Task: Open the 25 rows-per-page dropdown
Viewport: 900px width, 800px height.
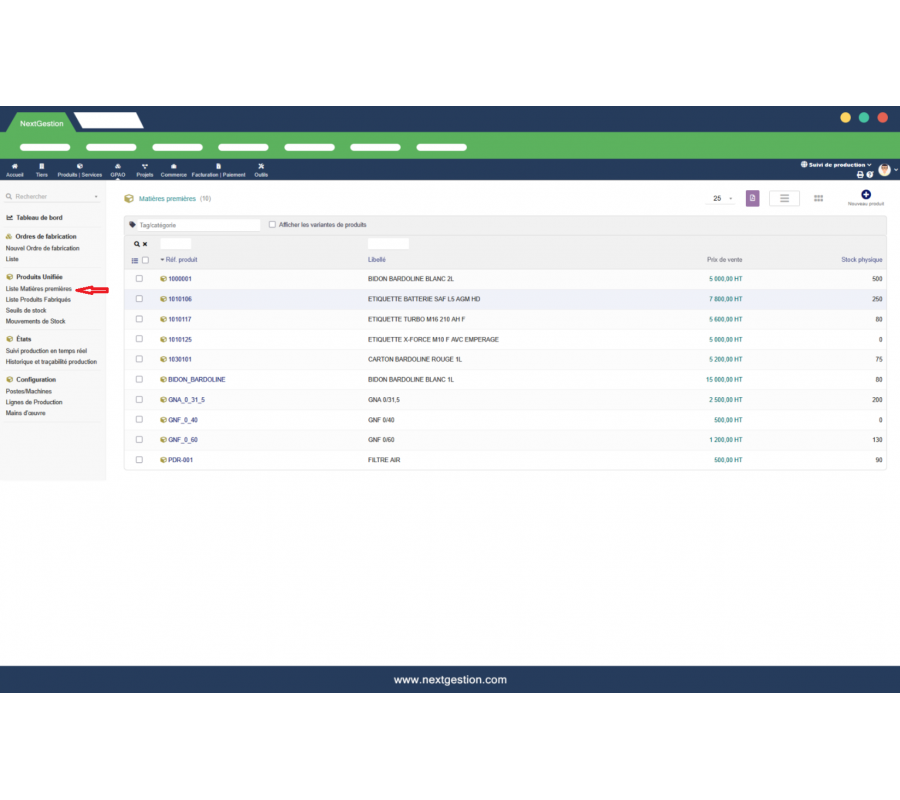Action: 722,199
